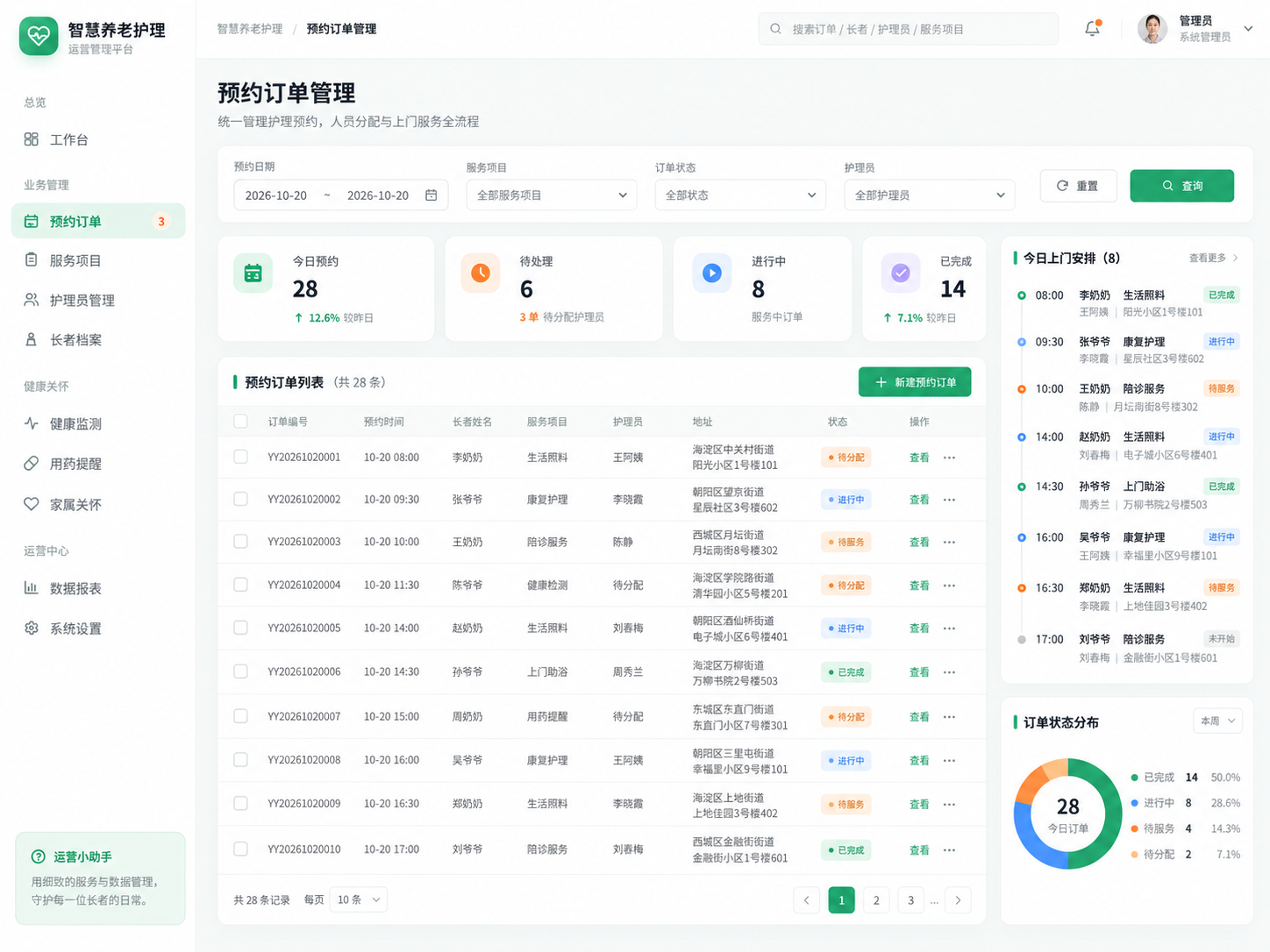Check the box for order YY20261020010
This screenshot has width=1270, height=952.
[240, 849]
